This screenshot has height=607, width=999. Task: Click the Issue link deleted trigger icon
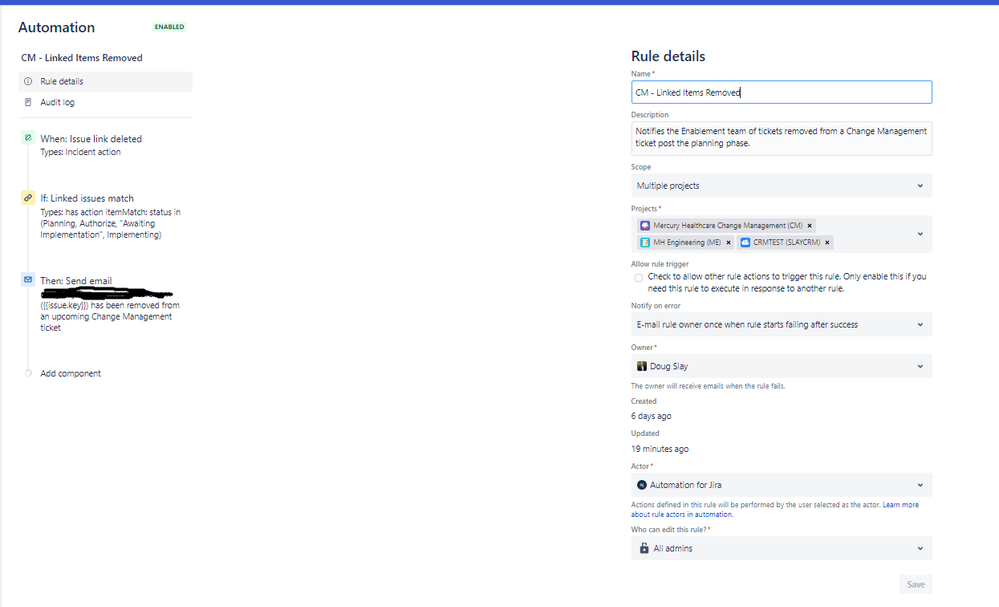[x=27, y=139]
